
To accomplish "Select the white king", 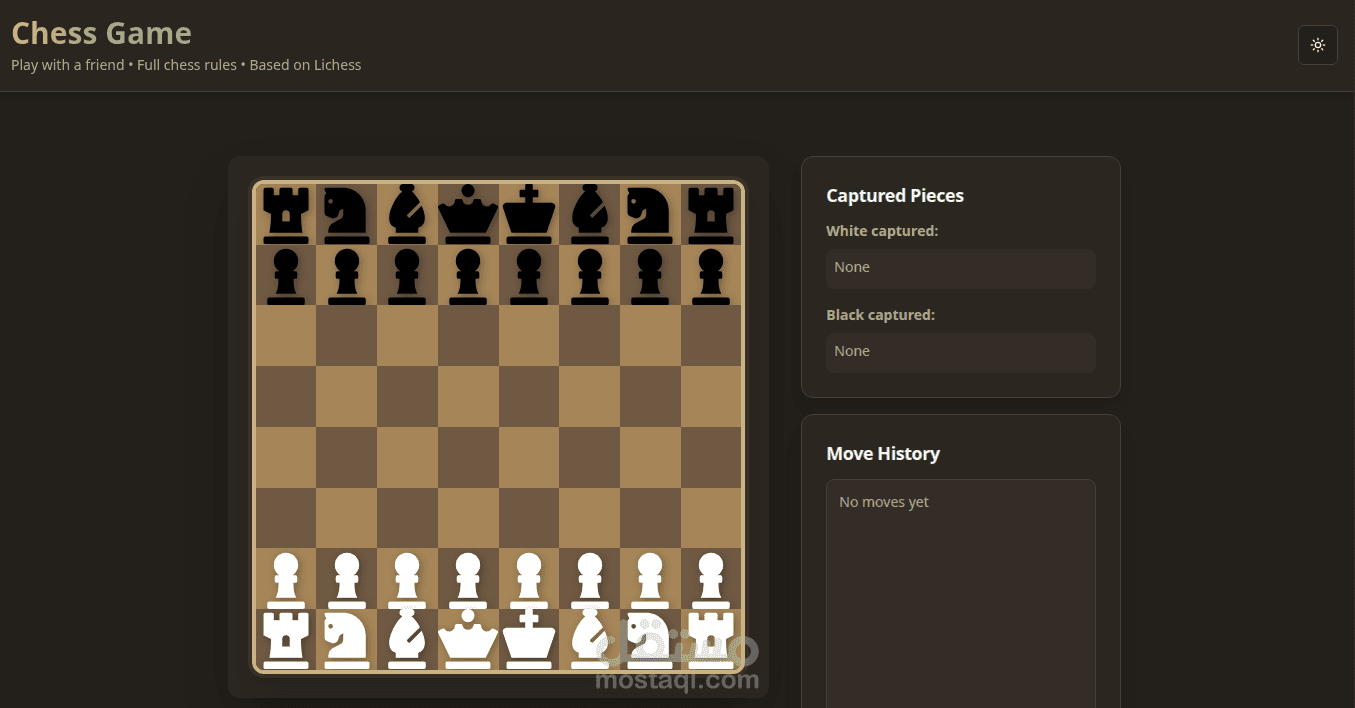I will pyautogui.click(x=529, y=640).
